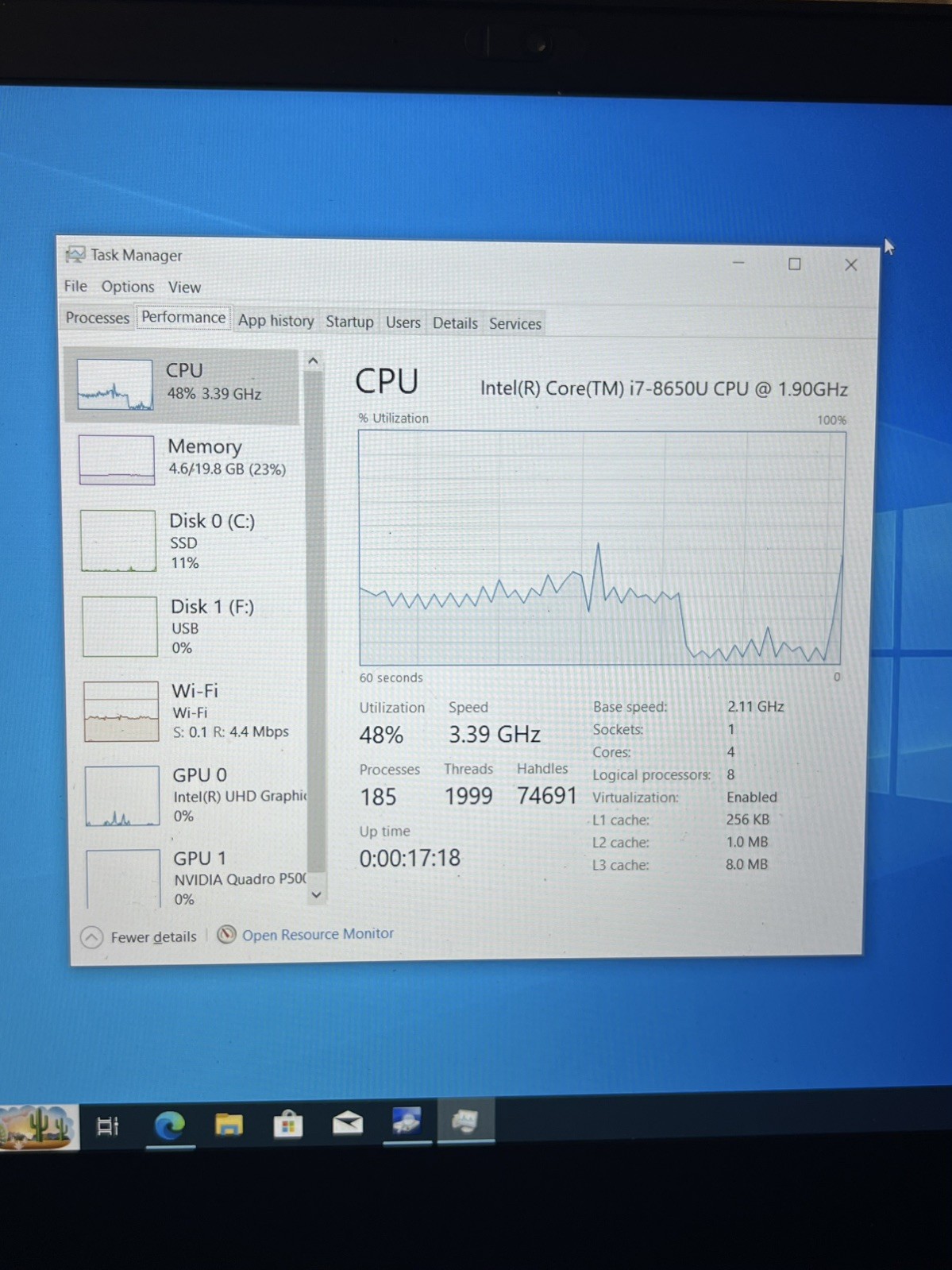This screenshot has width=952, height=1270.
Task: Select the GPU 0 graph thumbnail
Action: [x=123, y=796]
